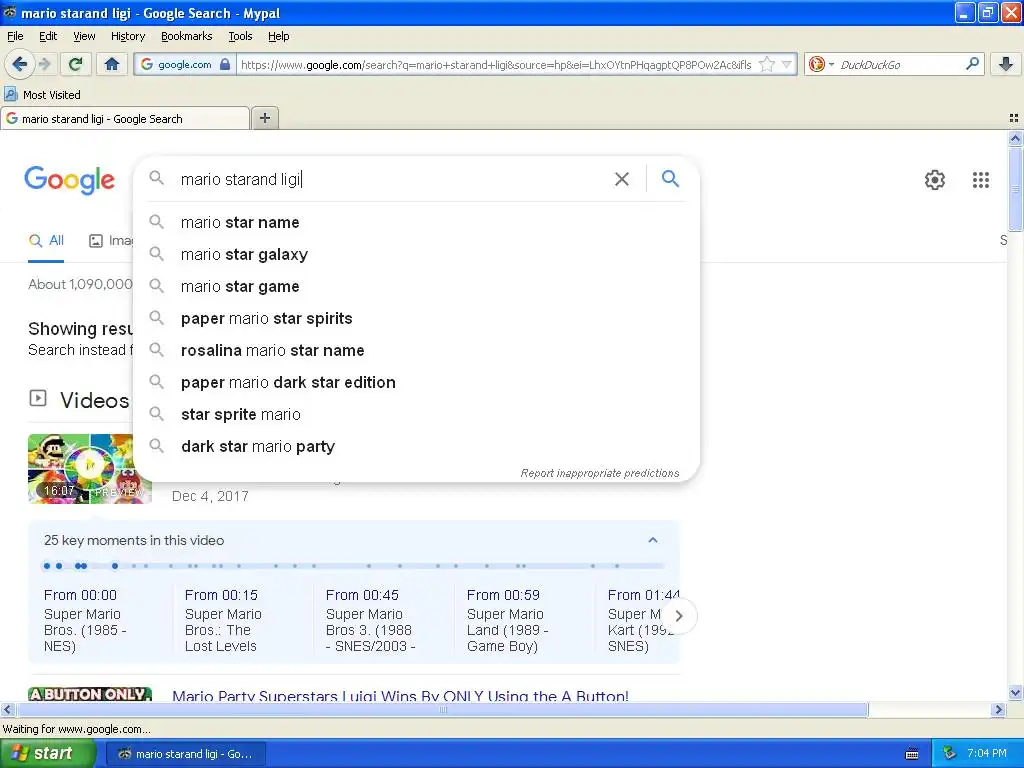
Task: Click the system tray icon beside the clock
Action: (x=949, y=753)
